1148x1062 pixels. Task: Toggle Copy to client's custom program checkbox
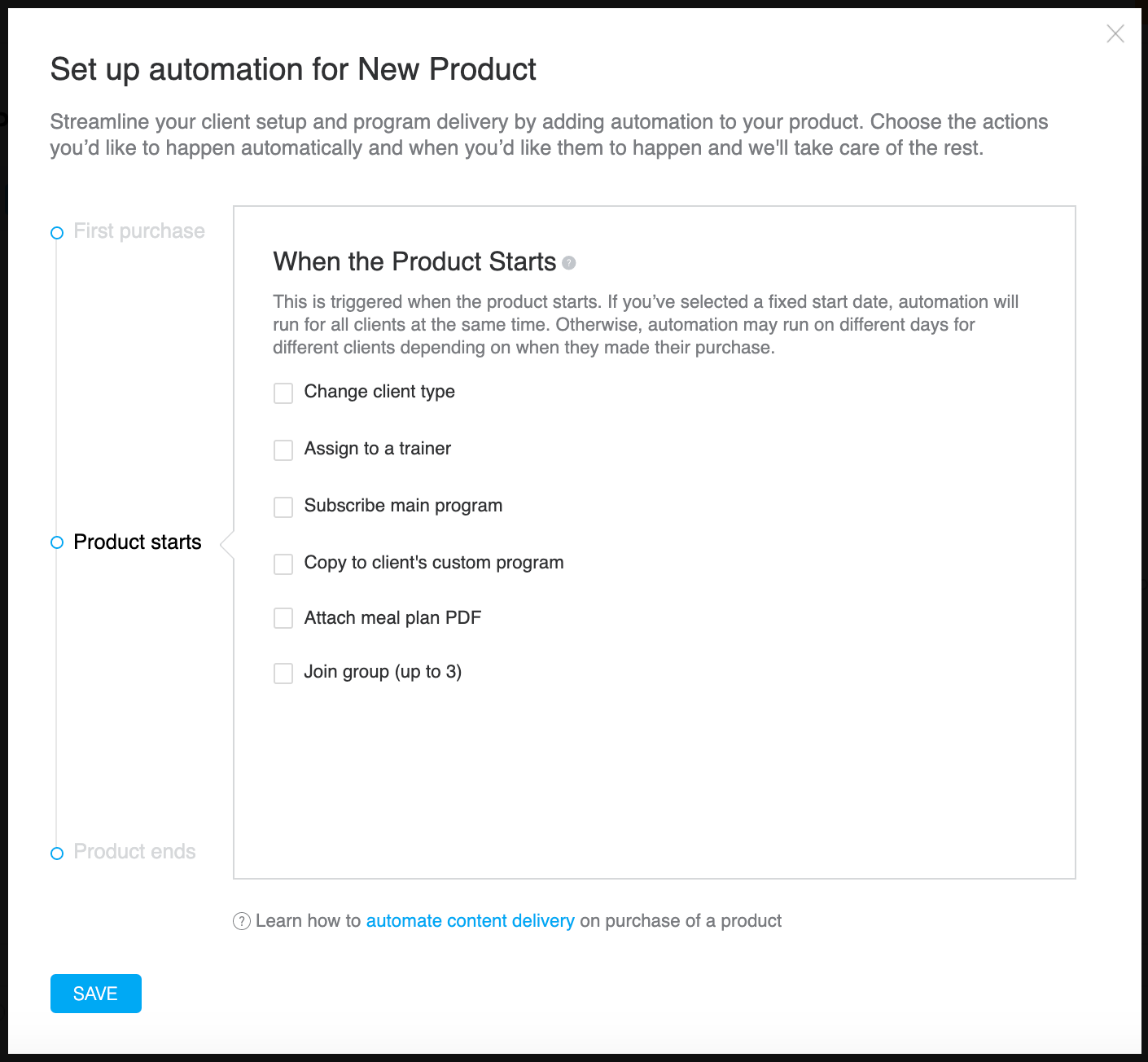283,564
